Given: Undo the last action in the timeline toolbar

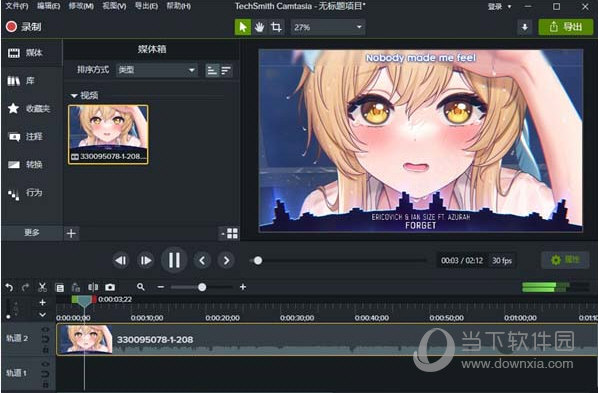Looking at the screenshot, I should (9, 287).
